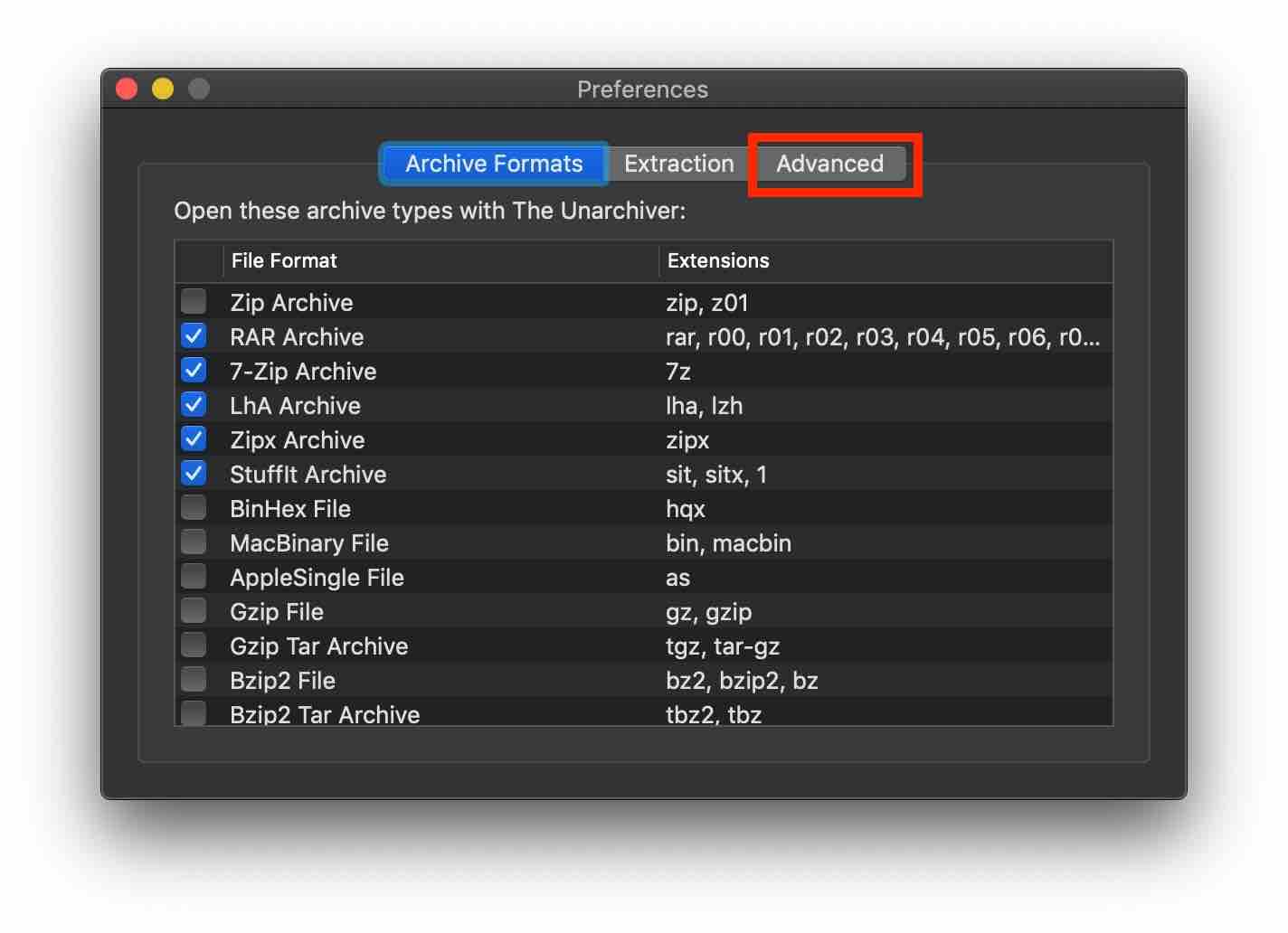Click the BinHex File label

(290, 509)
